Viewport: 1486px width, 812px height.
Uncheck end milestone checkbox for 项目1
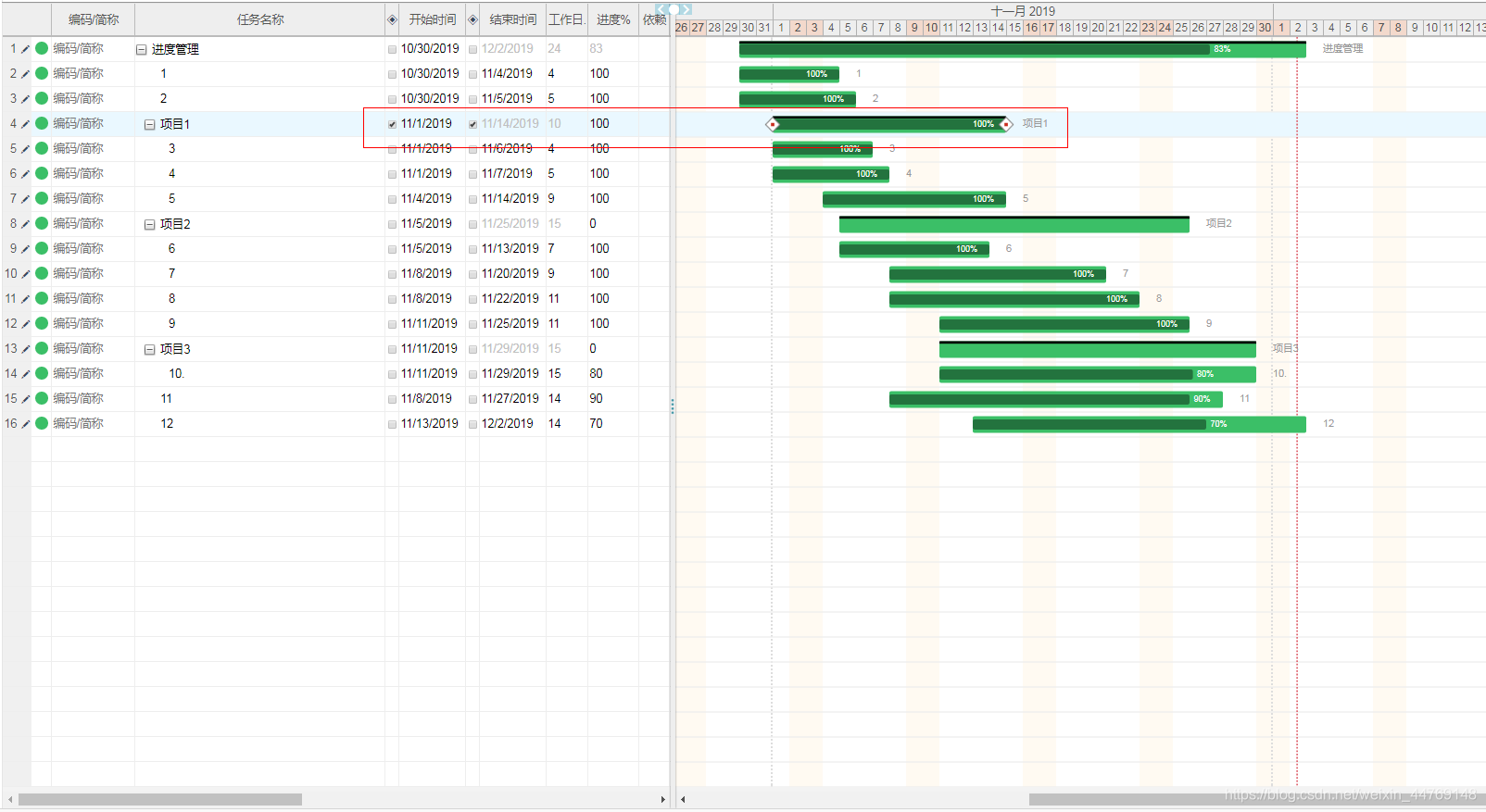pyautogui.click(x=472, y=124)
